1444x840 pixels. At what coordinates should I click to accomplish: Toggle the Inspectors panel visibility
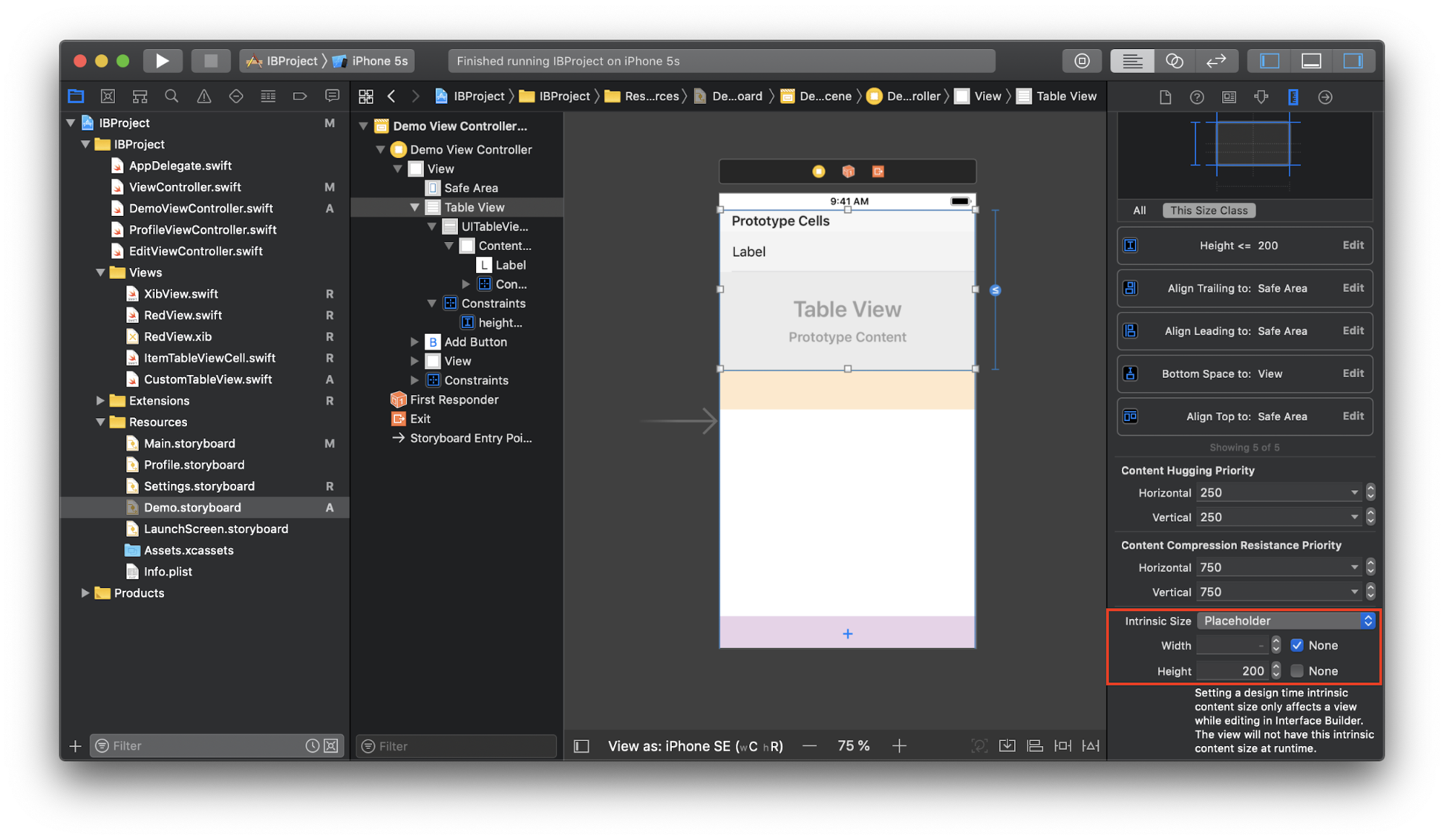point(1354,61)
